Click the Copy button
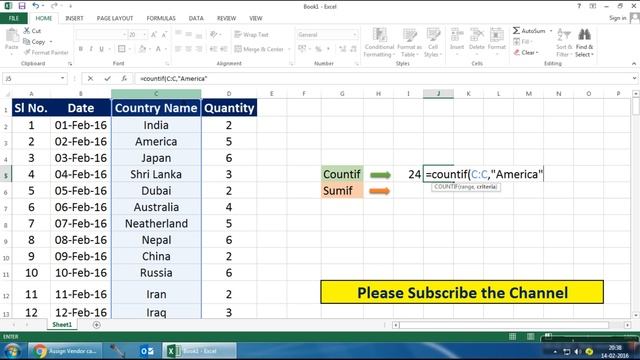 tap(35, 42)
